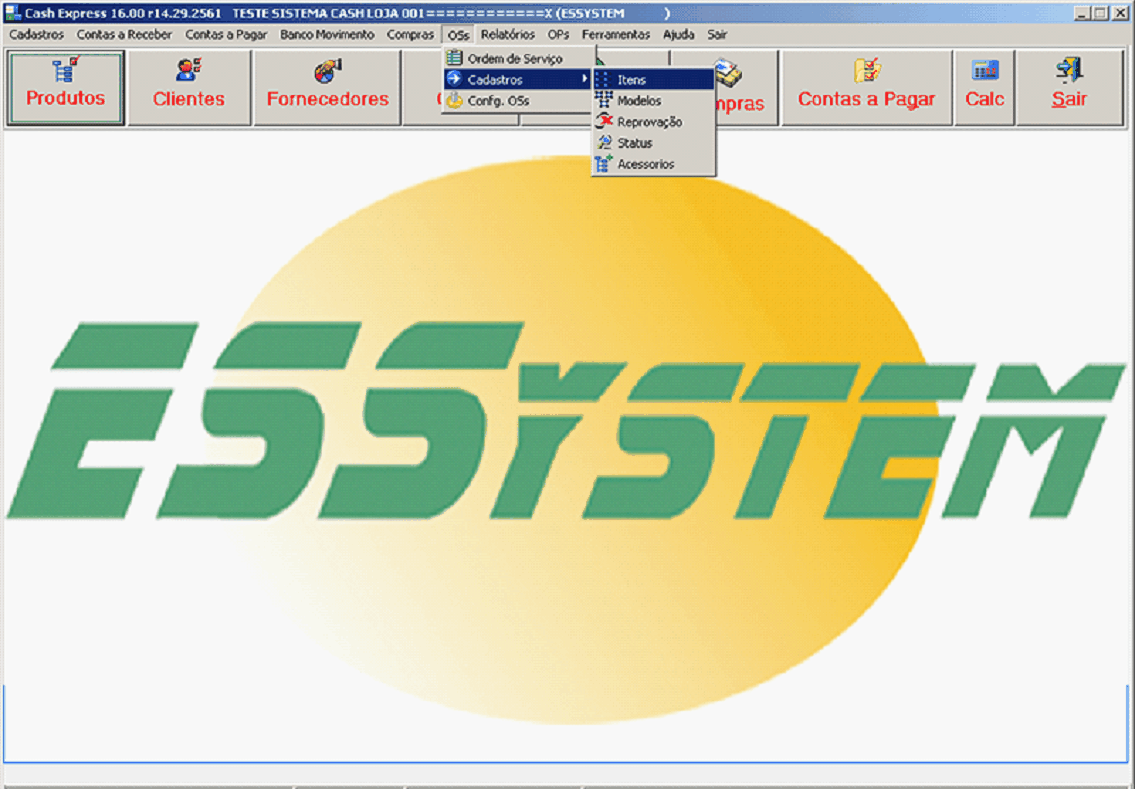Select Reprovação submenu entry

[649, 122]
